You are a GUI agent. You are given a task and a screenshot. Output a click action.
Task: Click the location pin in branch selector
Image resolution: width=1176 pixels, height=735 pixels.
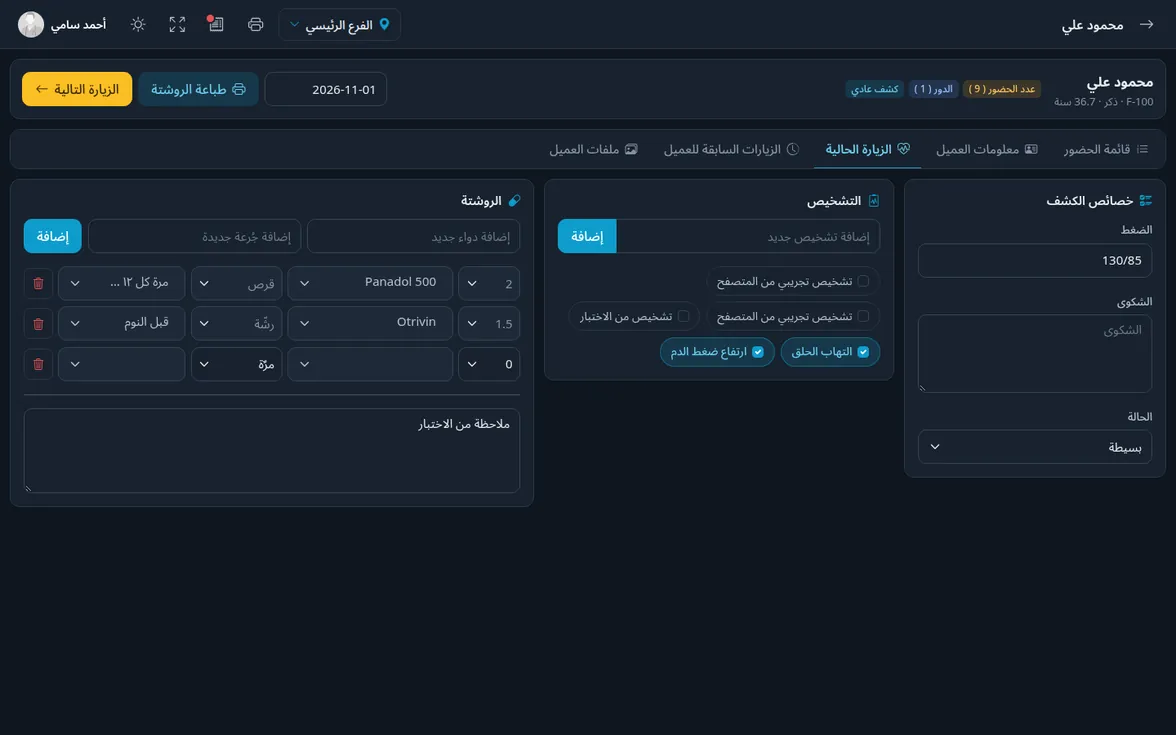pos(385,25)
